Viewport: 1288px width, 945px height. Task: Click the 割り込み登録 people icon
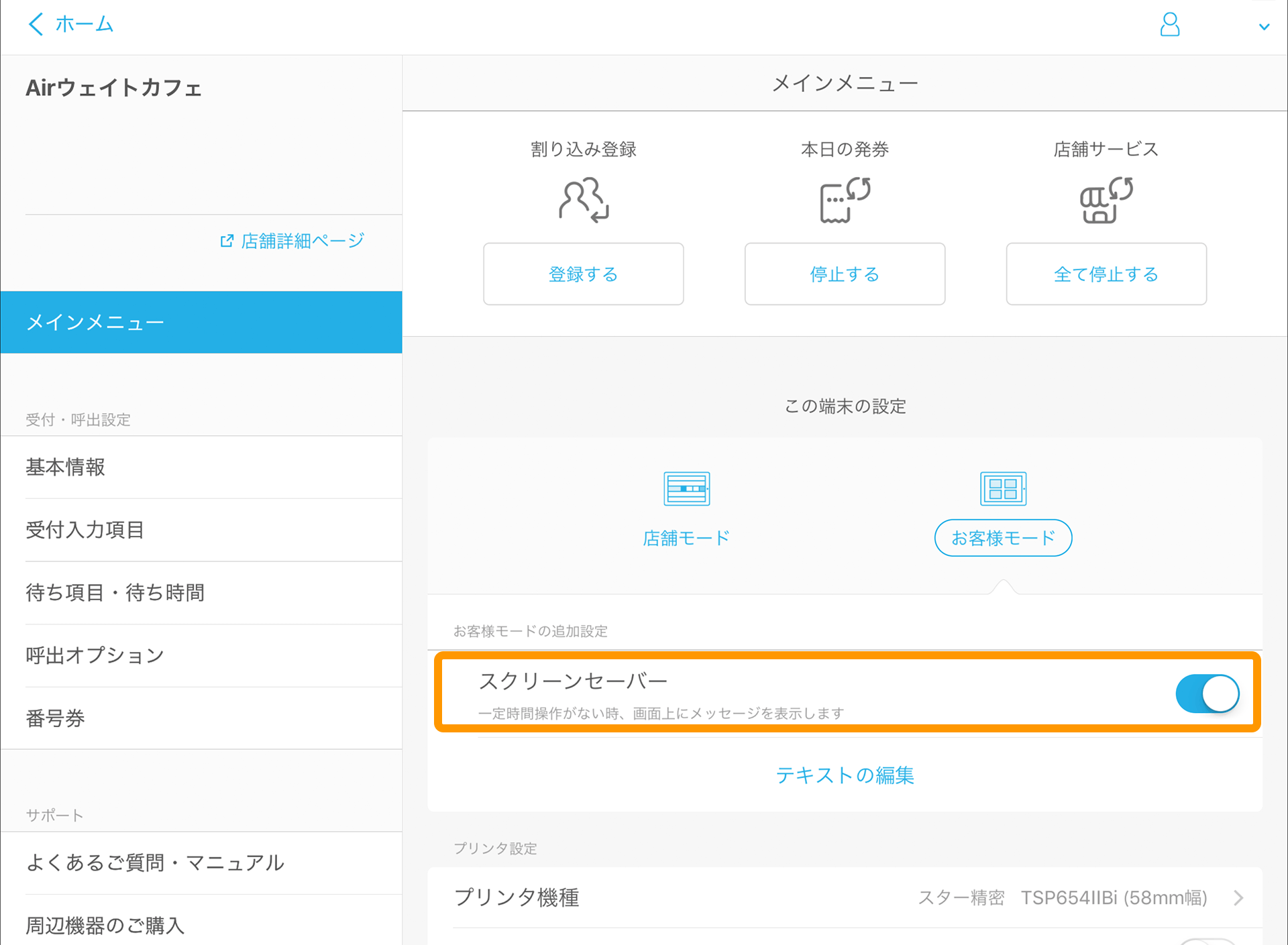pyautogui.click(x=584, y=199)
